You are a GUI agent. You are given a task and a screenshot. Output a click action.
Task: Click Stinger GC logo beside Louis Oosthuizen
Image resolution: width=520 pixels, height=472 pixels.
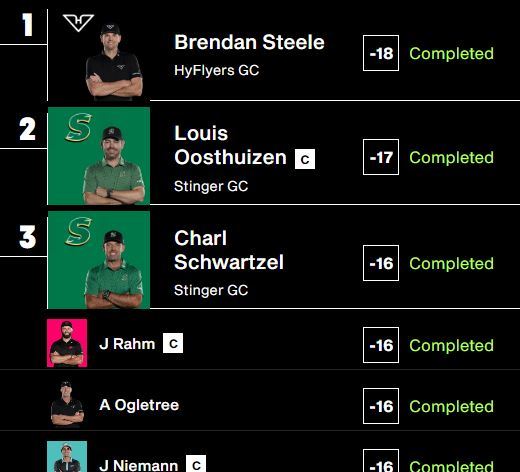pyautogui.click(x=78, y=127)
